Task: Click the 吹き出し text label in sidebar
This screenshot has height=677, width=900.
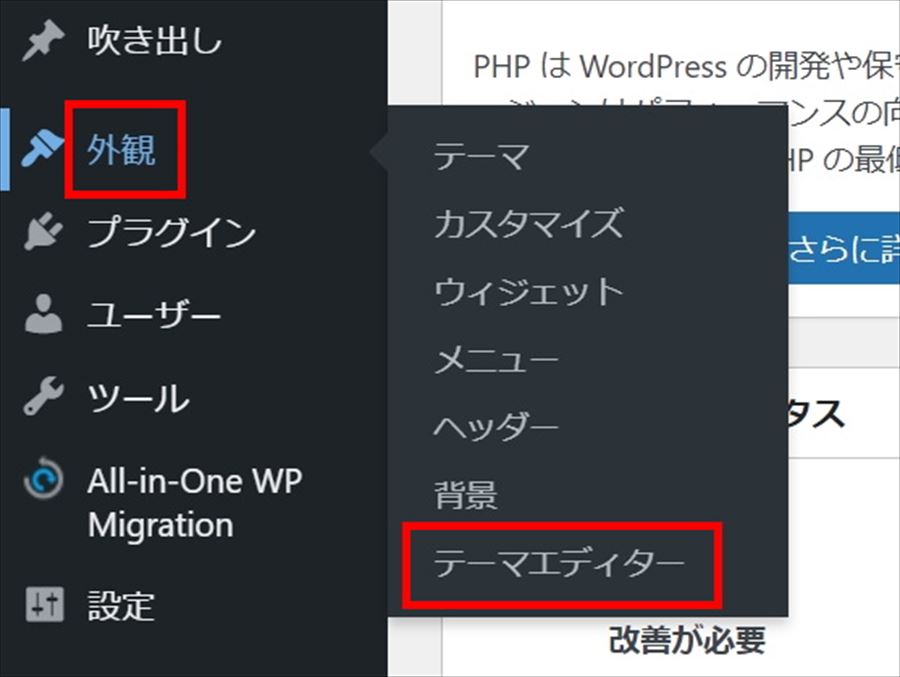Action: tap(155, 43)
